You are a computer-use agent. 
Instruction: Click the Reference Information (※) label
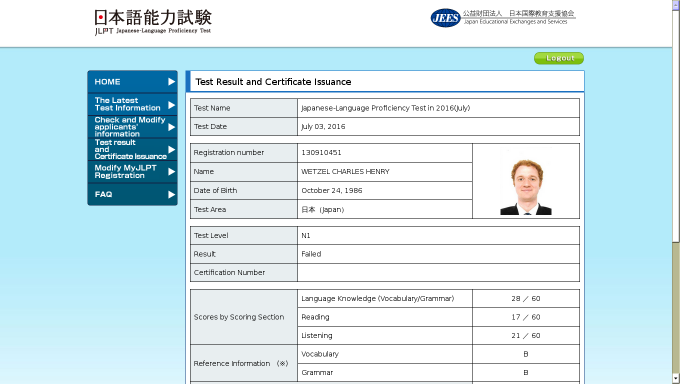click(241, 364)
